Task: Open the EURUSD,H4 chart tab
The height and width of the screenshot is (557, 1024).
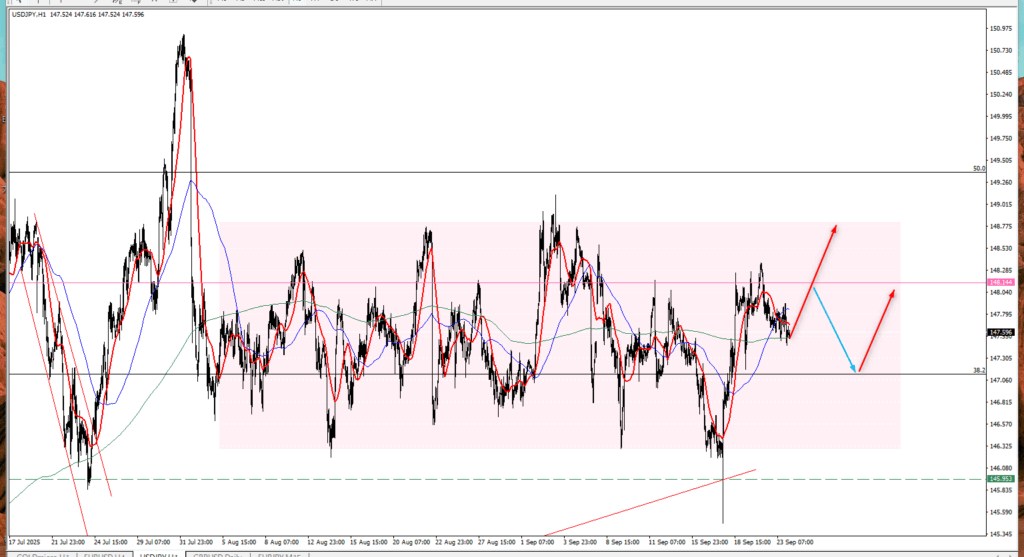Action: 103,553
